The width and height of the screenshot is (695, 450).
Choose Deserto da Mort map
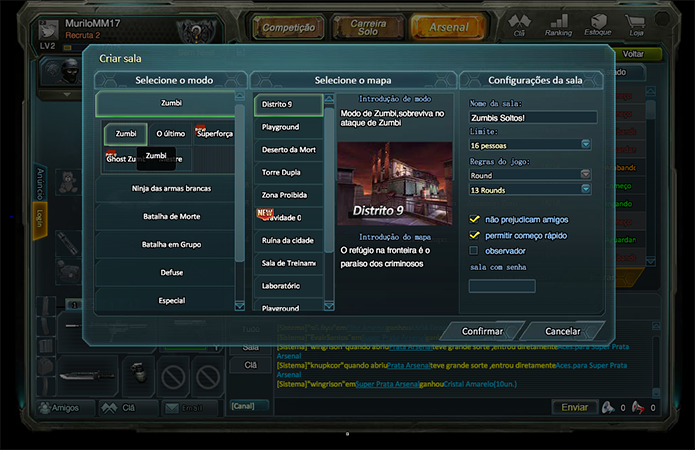coord(289,150)
